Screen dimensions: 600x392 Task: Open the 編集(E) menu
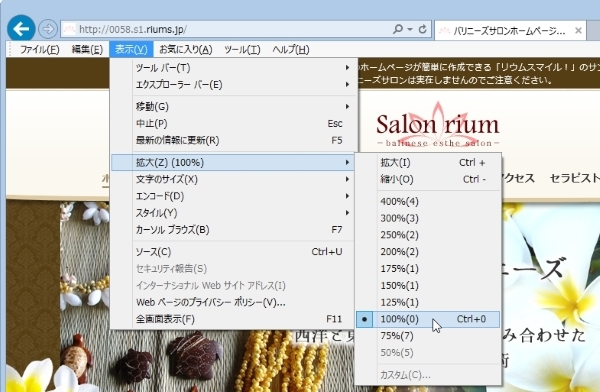coord(87,49)
